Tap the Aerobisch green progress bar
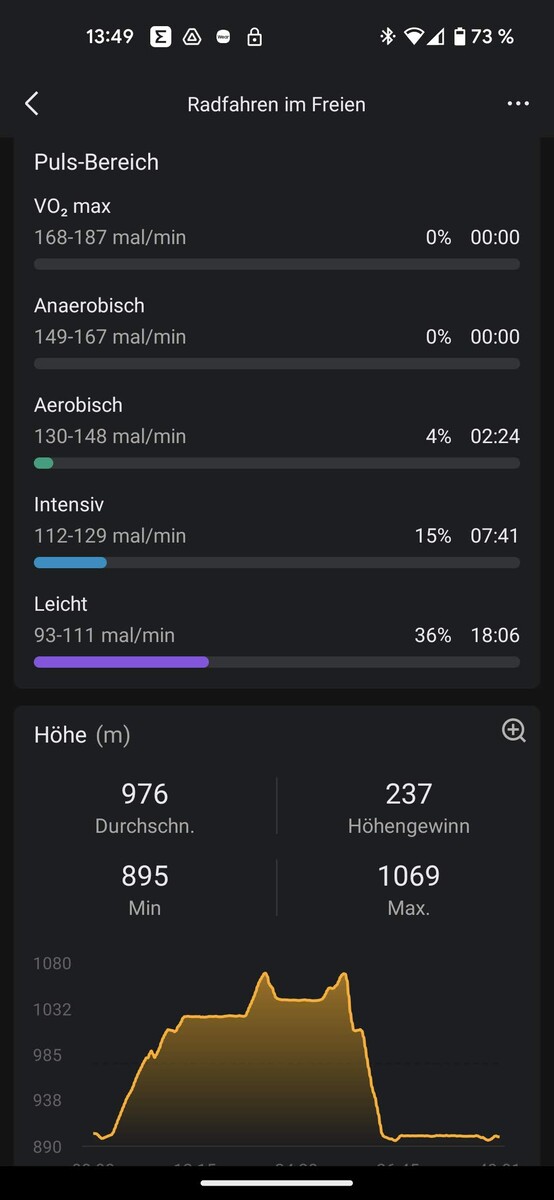Image resolution: width=554 pixels, height=1200 pixels. click(277, 463)
